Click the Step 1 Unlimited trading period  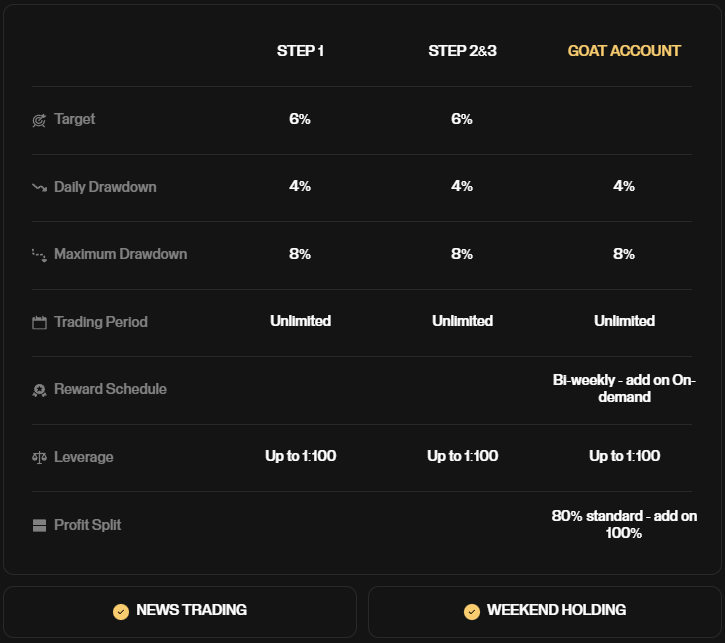[300, 321]
